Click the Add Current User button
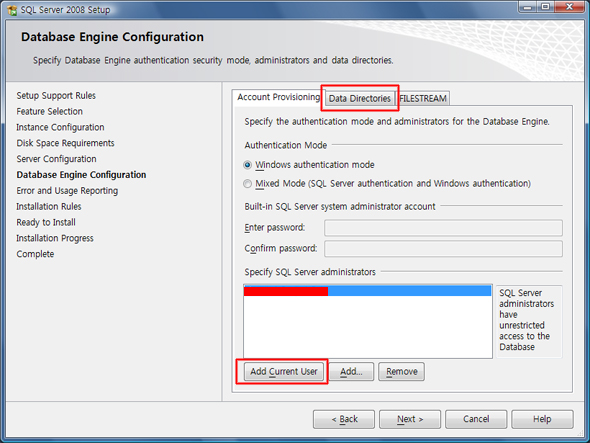This screenshot has height=443, width=590. (284, 371)
